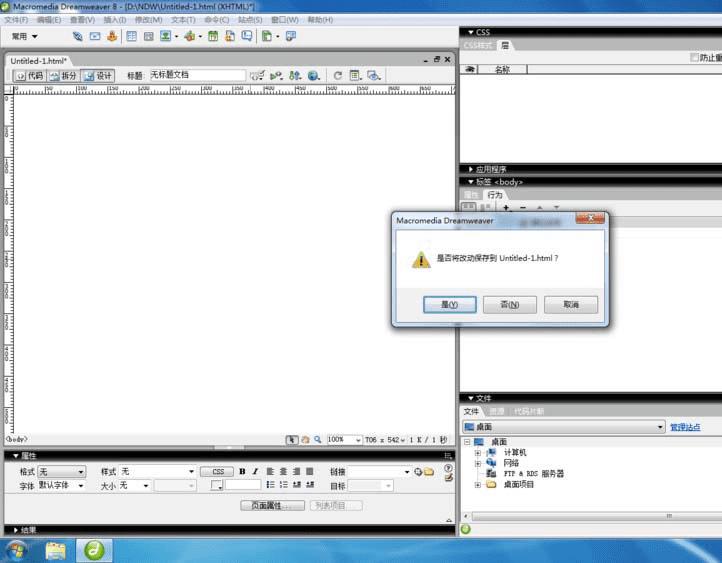Click preview in browser globe icon

[314, 75]
